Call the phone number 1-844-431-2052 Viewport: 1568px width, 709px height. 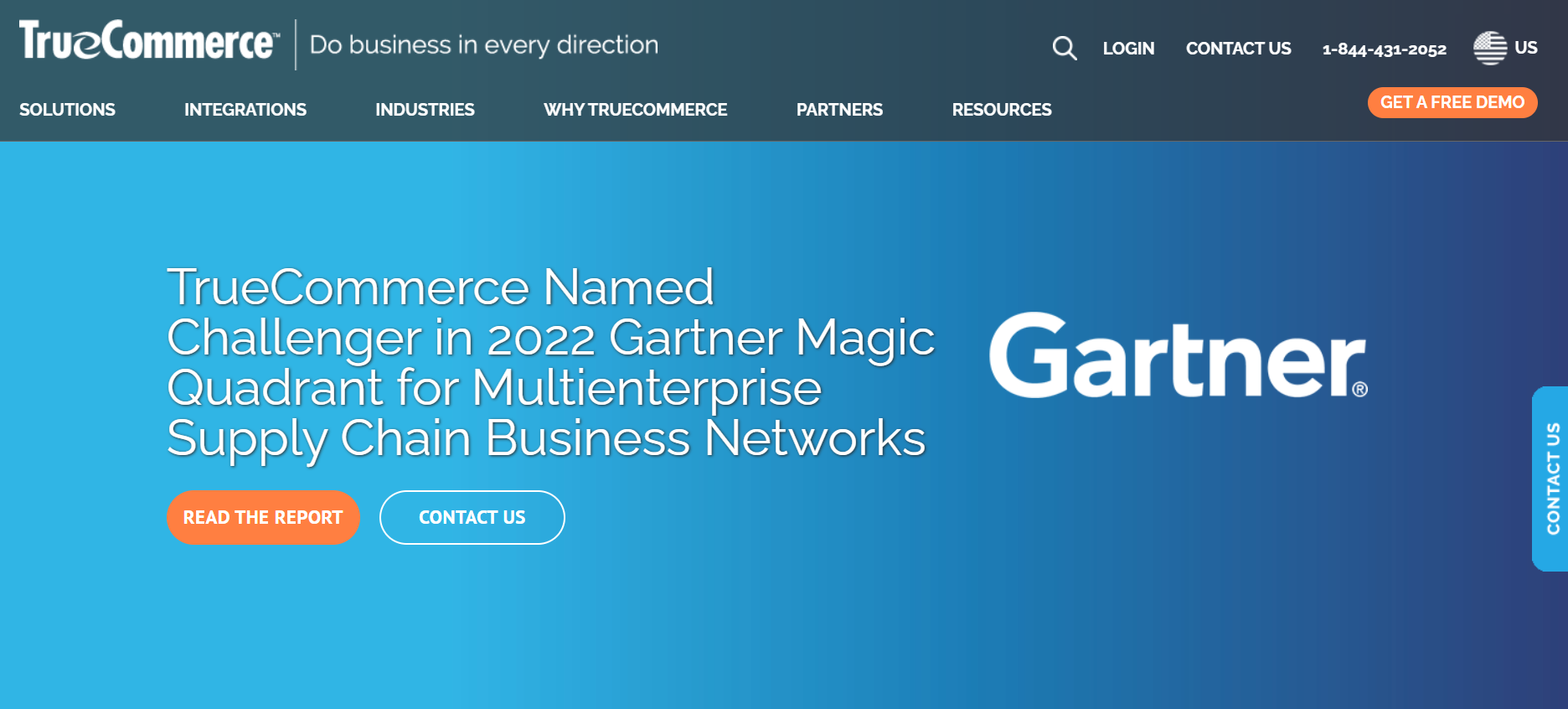tap(1384, 49)
